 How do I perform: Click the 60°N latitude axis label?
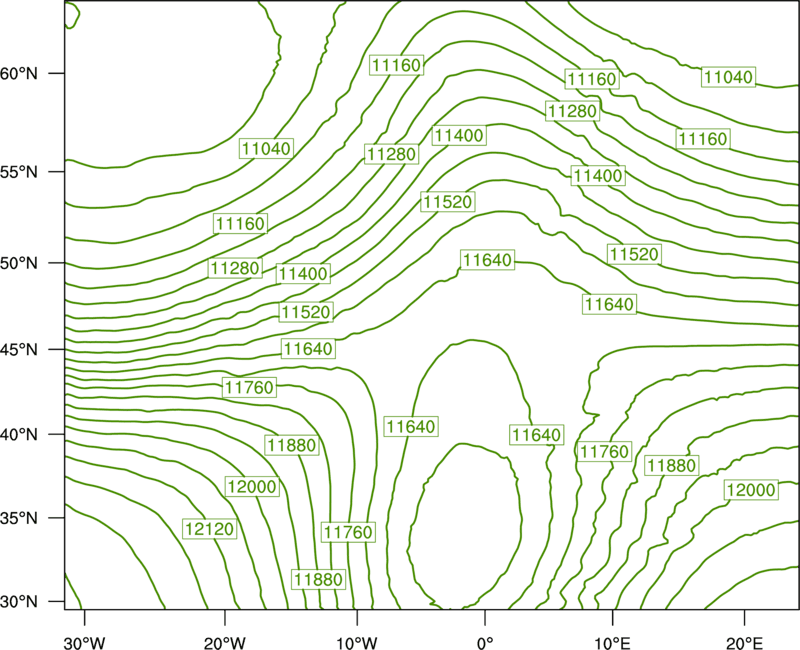click(x=19, y=73)
